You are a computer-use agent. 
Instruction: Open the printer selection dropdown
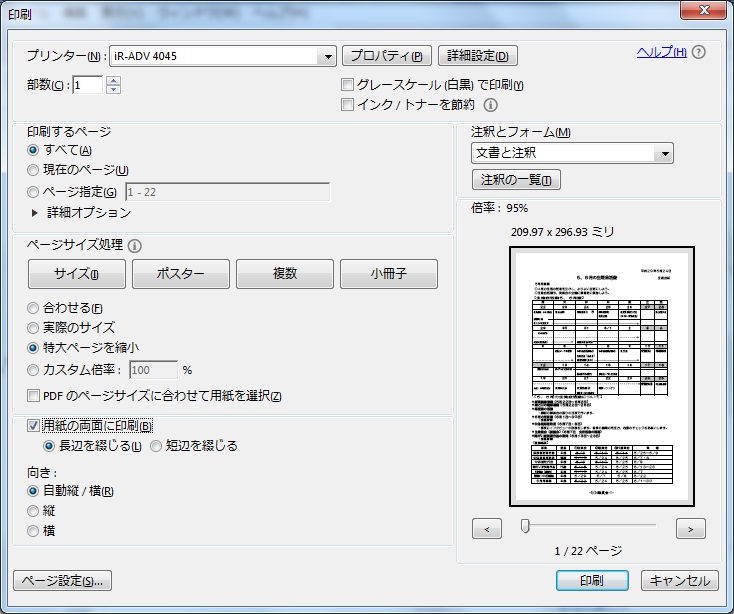327,57
